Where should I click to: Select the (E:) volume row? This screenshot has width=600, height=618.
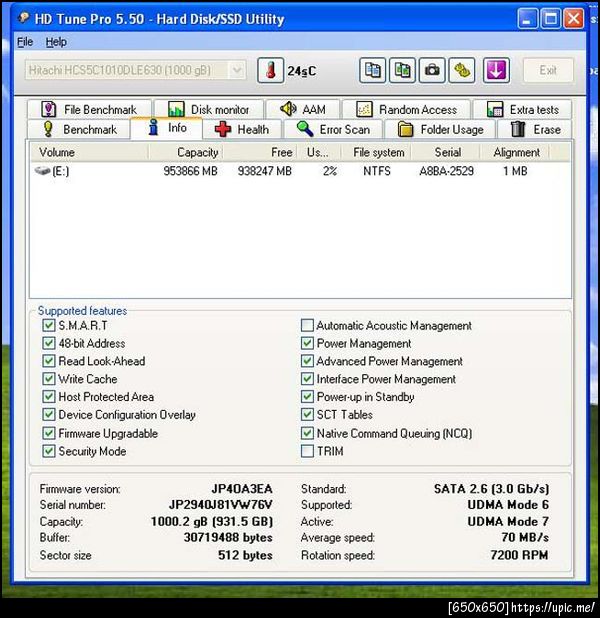(300, 171)
